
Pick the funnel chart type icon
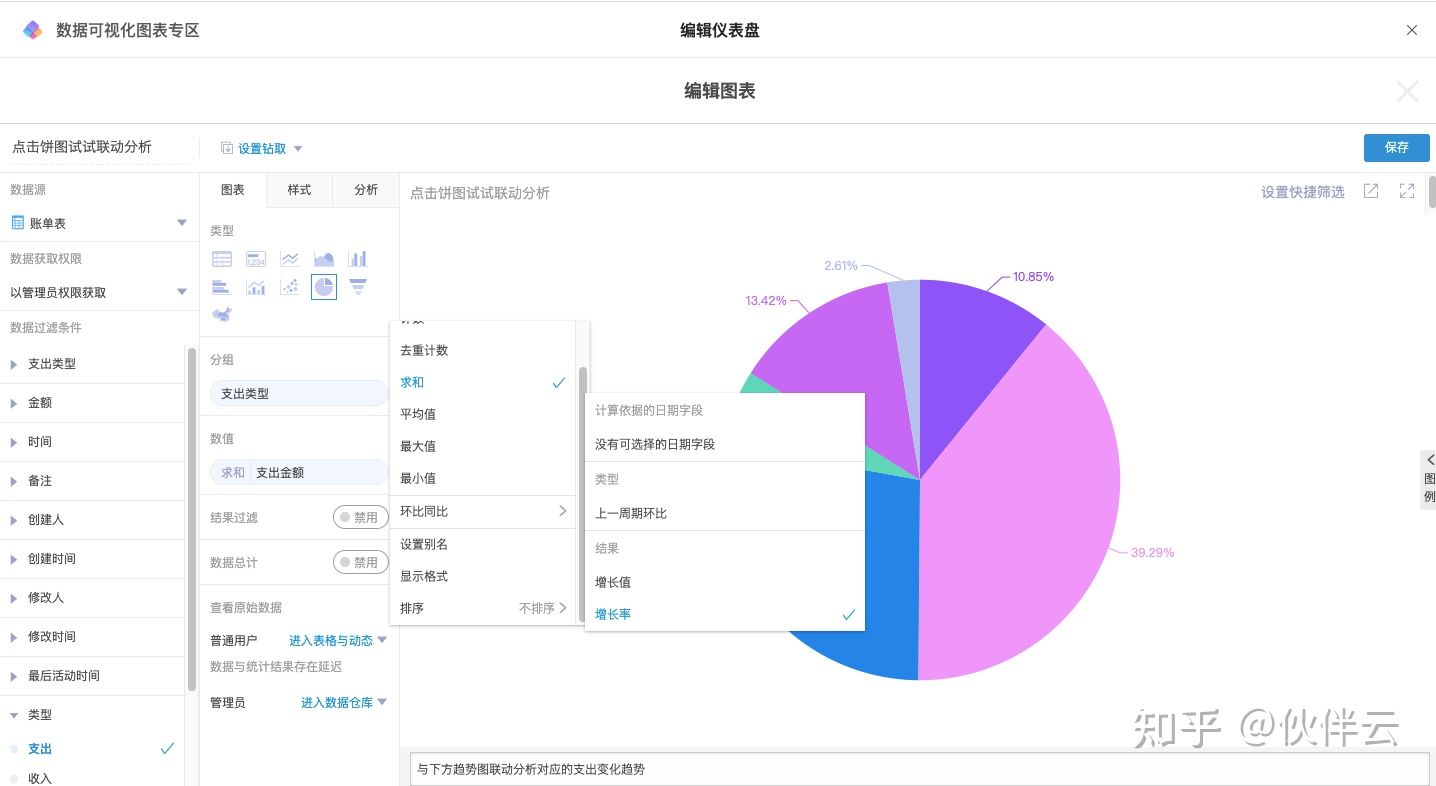coord(357,287)
